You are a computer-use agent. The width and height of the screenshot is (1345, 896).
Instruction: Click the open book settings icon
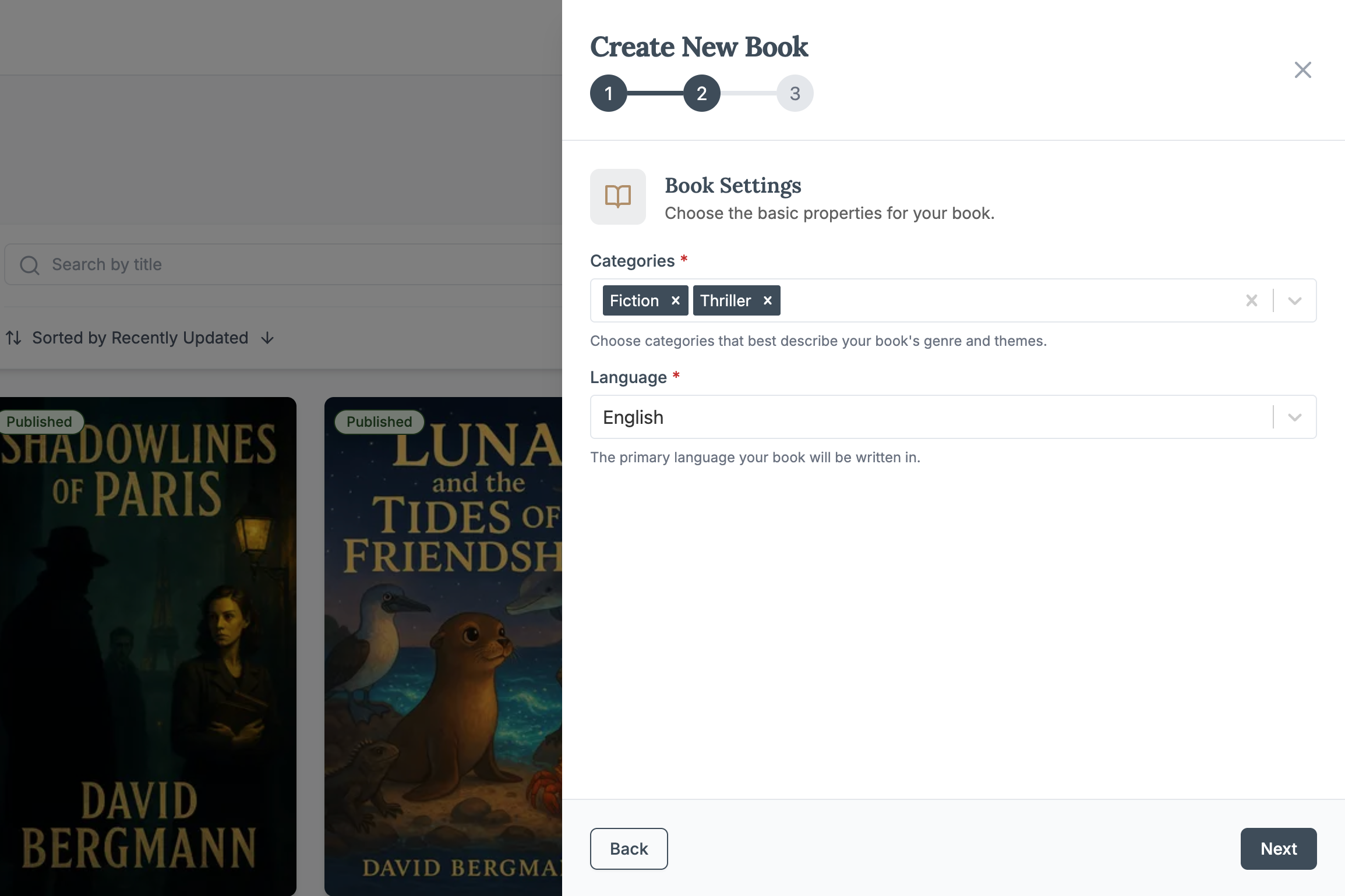click(617, 197)
